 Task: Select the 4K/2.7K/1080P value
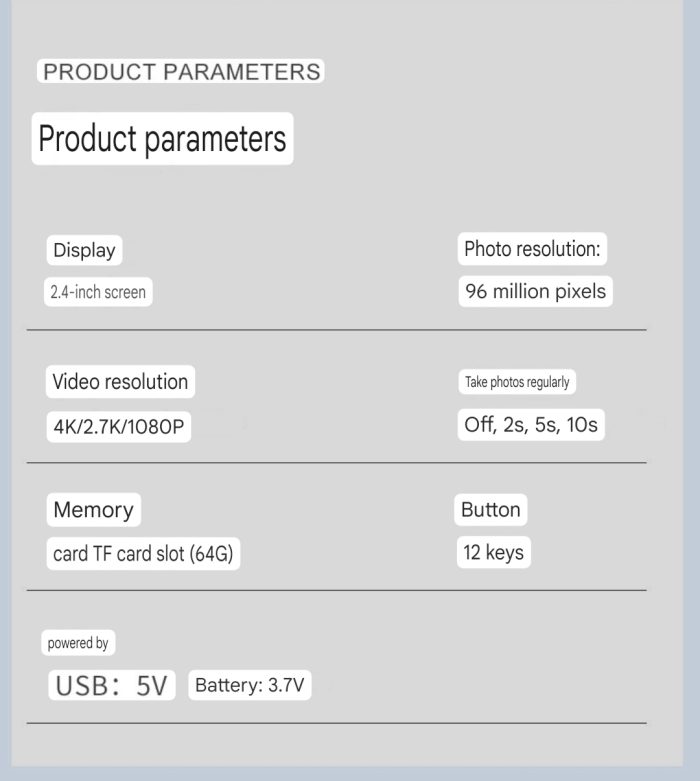click(119, 427)
